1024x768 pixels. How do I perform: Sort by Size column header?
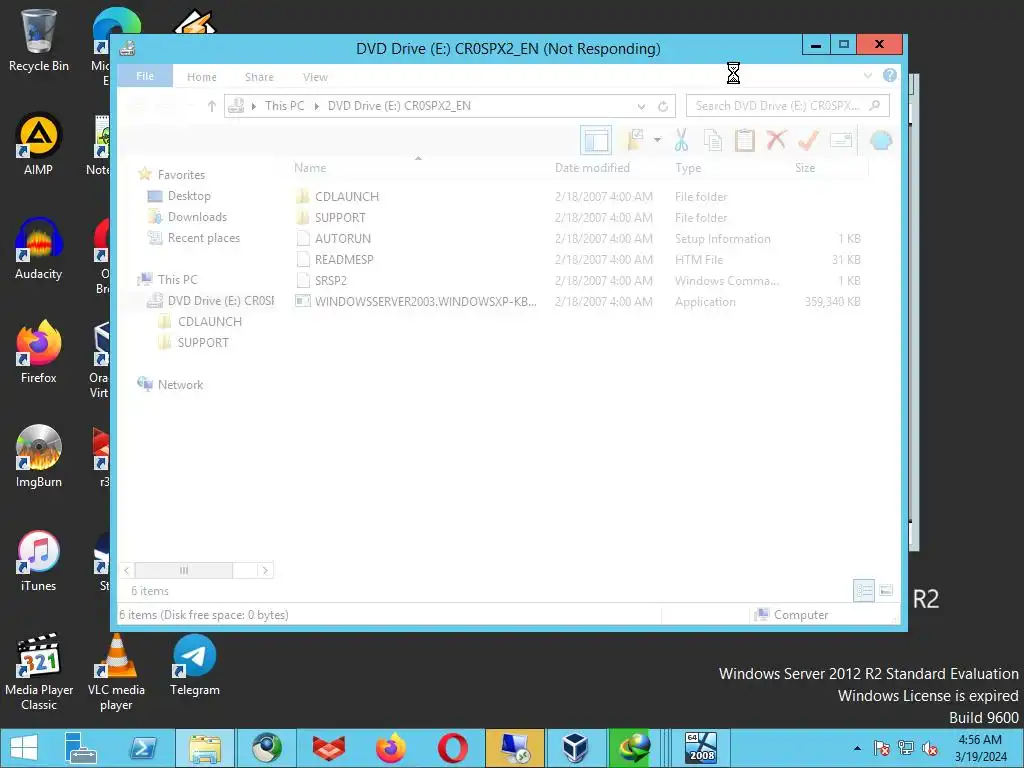[805, 168]
